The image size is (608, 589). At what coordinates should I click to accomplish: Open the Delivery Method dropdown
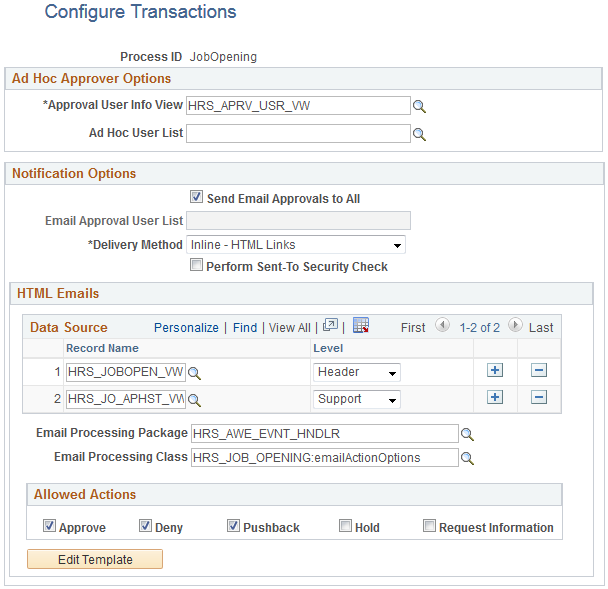(x=296, y=245)
